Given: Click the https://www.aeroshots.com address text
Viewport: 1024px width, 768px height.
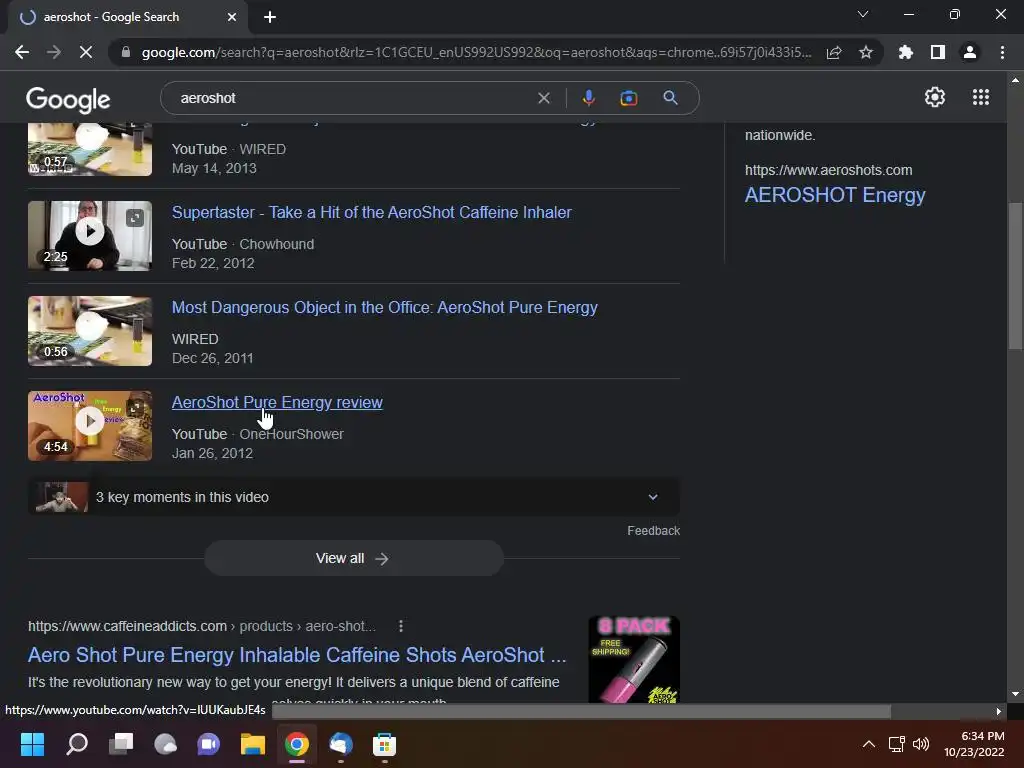Looking at the screenshot, I should [829, 170].
